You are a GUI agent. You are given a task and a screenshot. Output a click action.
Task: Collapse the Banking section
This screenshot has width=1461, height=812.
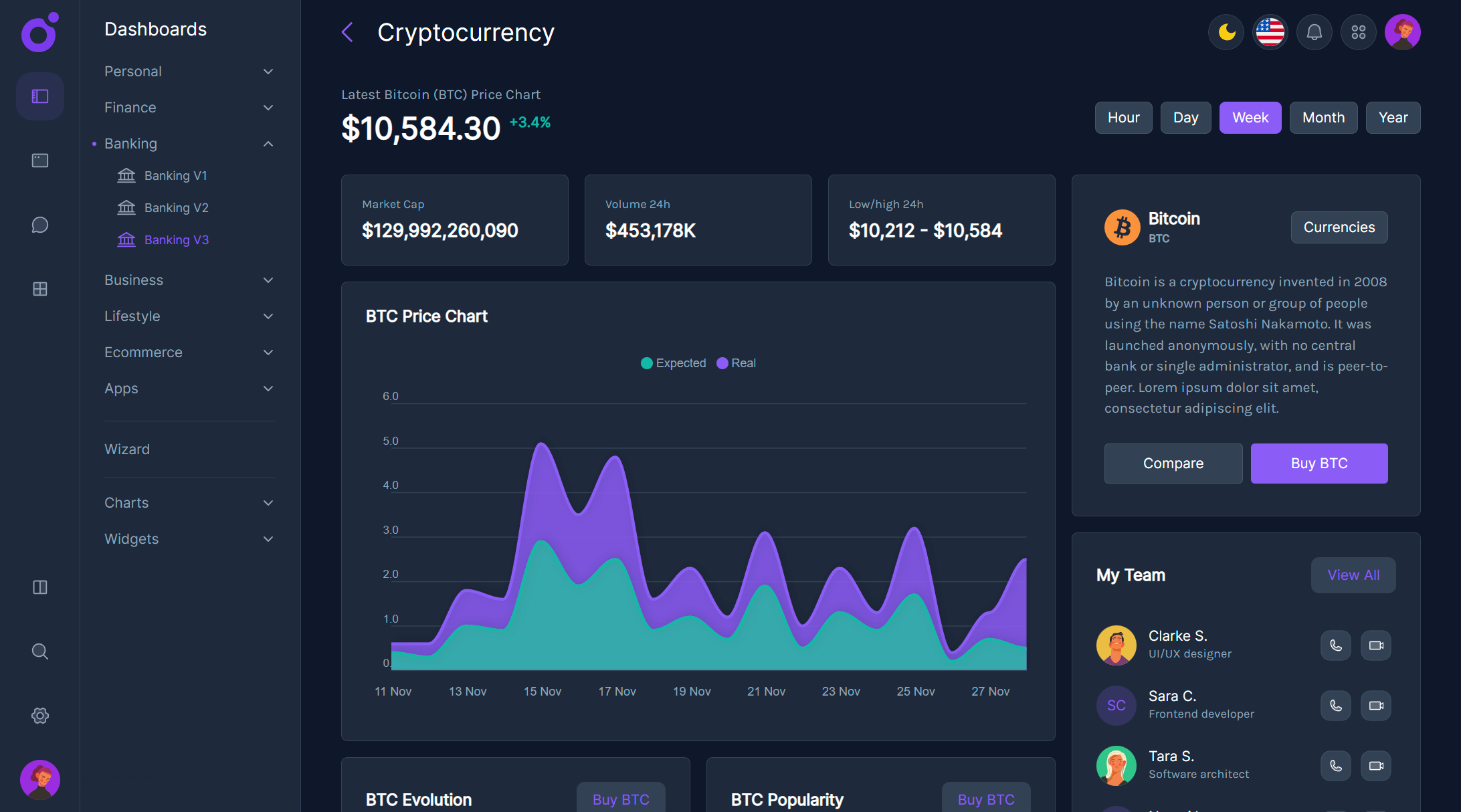coord(130,143)
